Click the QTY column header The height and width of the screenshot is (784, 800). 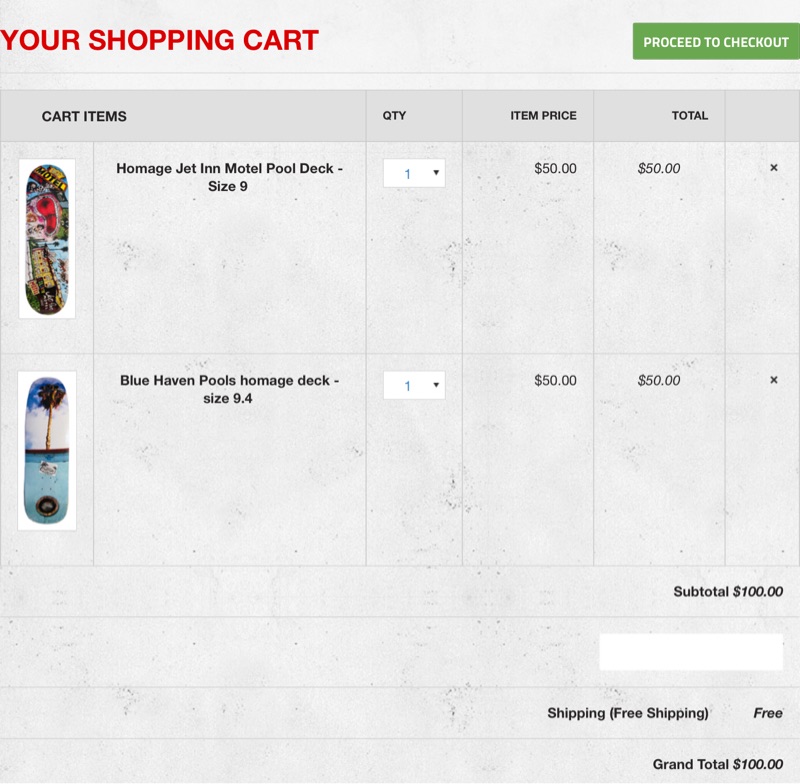(x=394, y=115)
